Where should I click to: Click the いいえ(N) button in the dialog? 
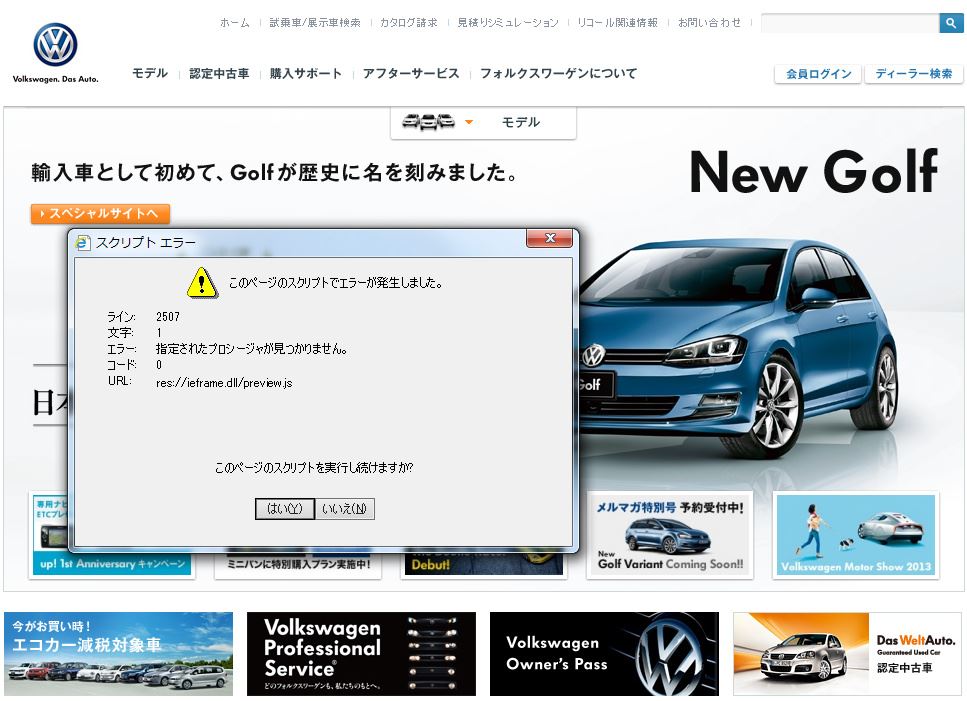[x=345, y=509]
